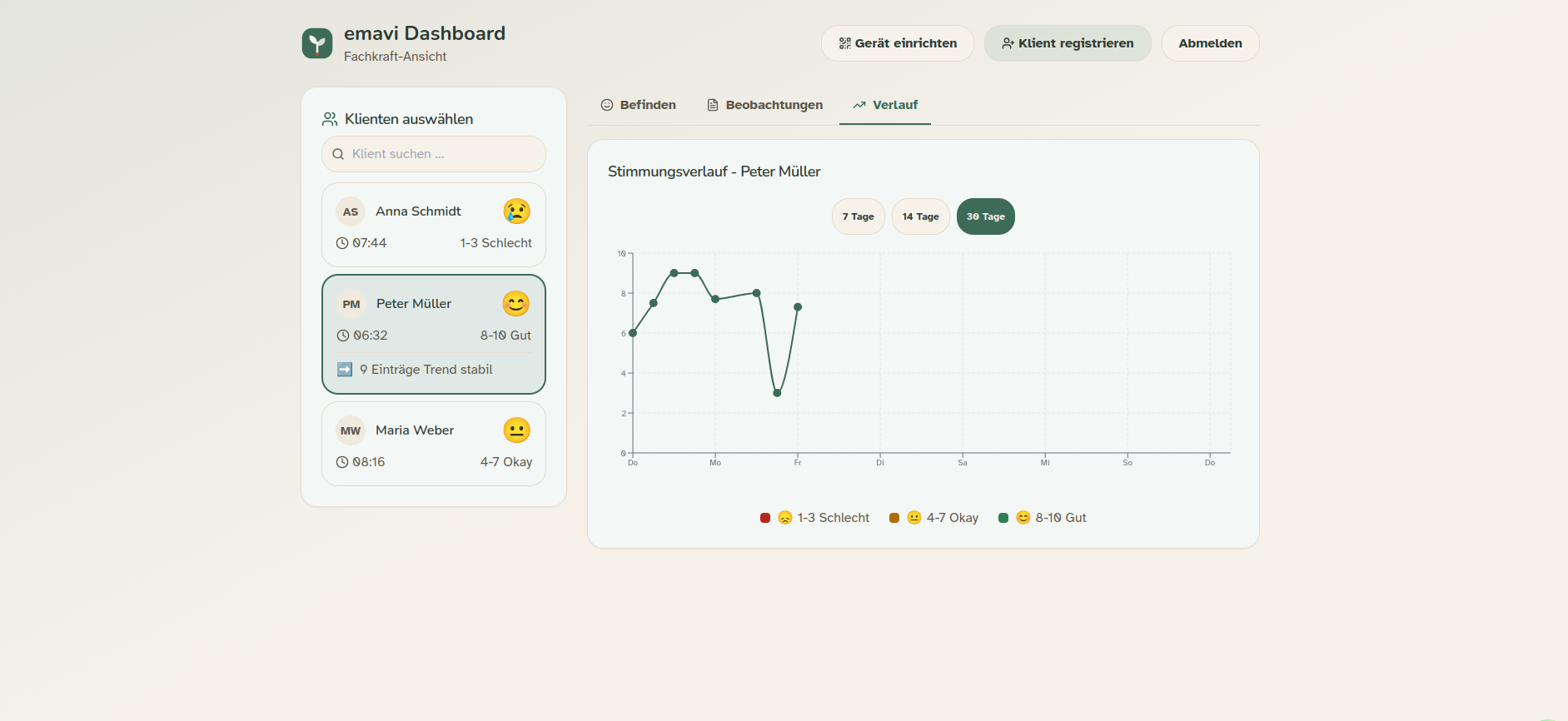Click the MW avatar badge
Viewport: 1568px width, 721px height.
[x=351, y=430]
